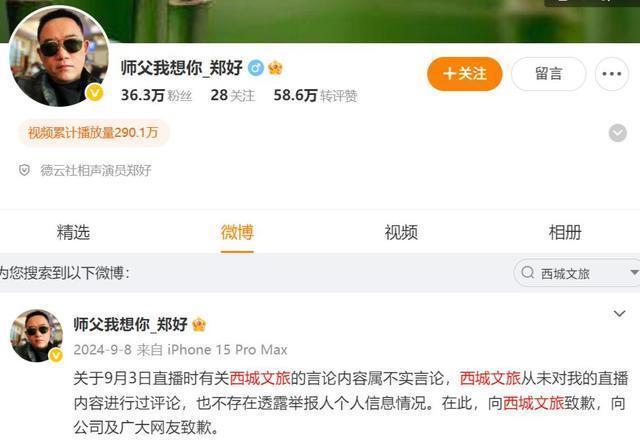Expand profile details with gray chevron circle

click(618, 133)
